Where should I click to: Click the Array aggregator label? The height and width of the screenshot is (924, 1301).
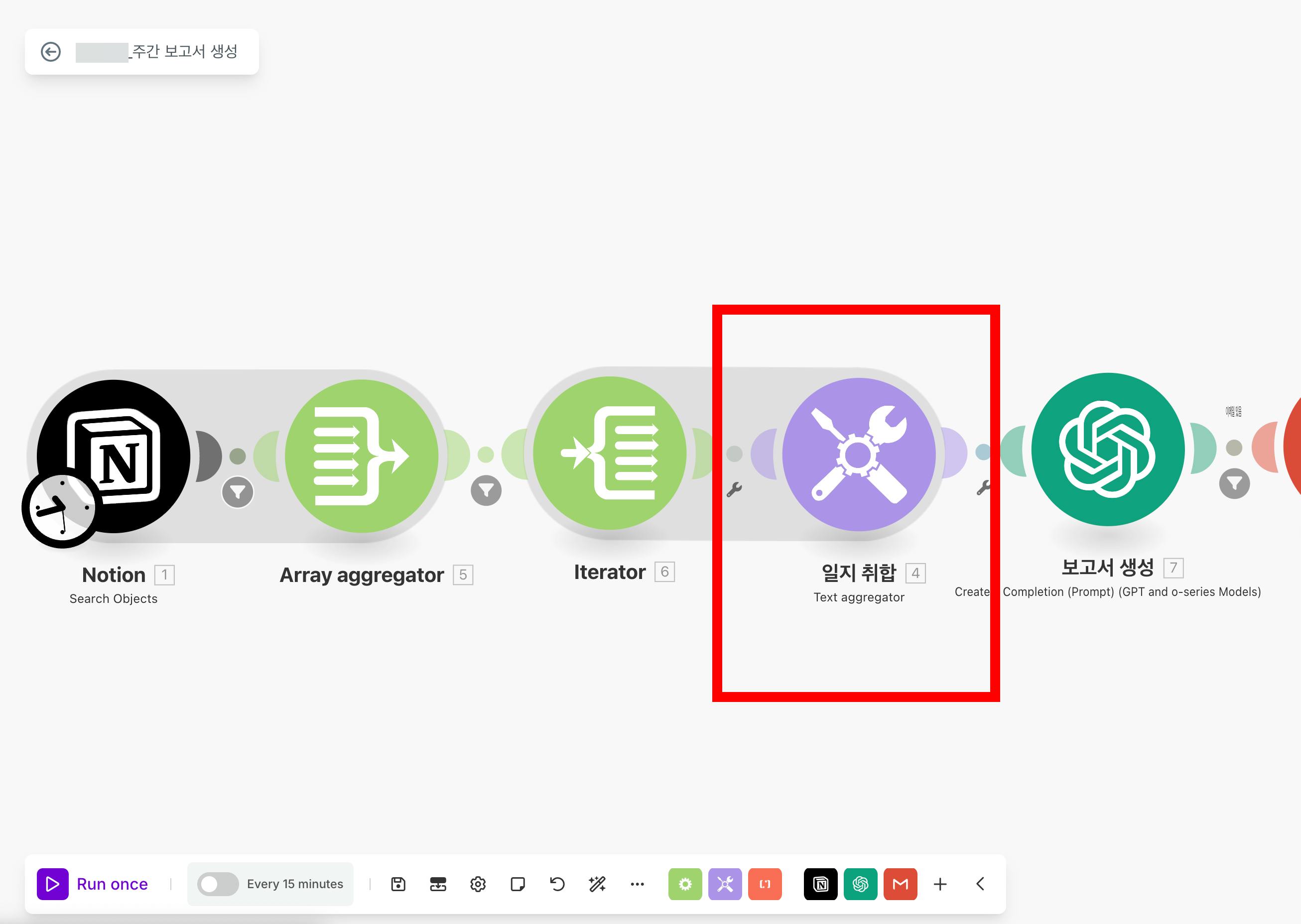[362, 575]
